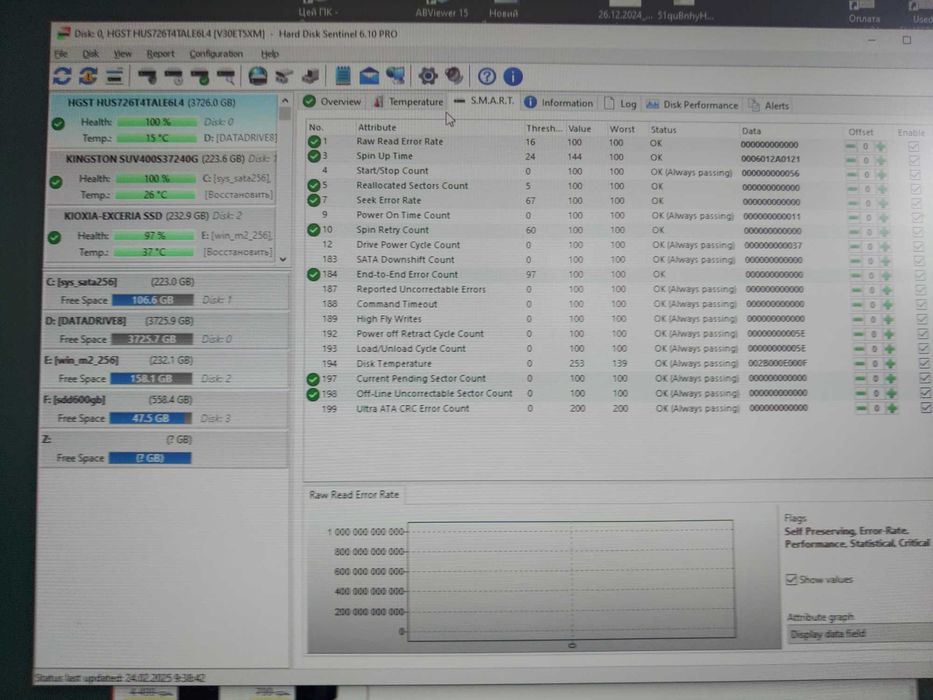This screenshot has width=933, height=700.
Task: Click the blue refresh arrows icon
Action: [62, 76]
